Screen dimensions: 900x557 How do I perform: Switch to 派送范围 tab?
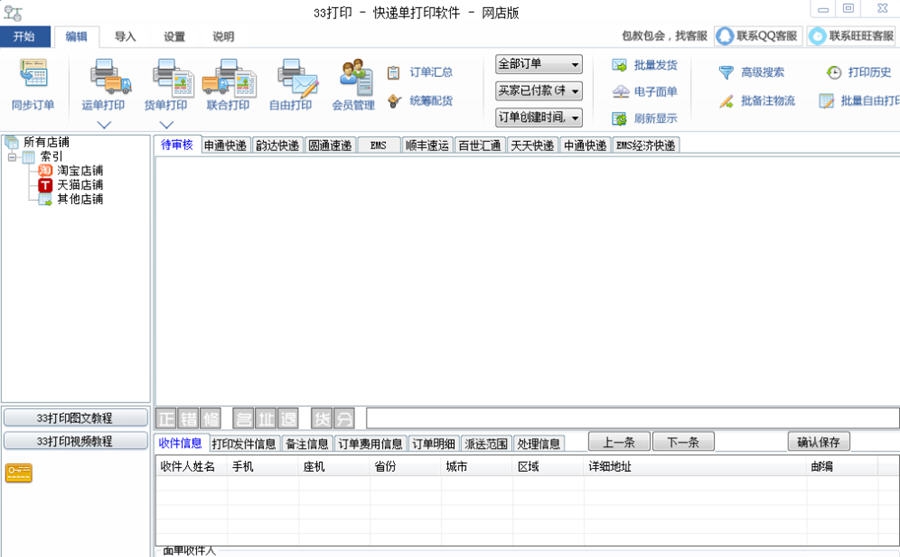[486, 444]
